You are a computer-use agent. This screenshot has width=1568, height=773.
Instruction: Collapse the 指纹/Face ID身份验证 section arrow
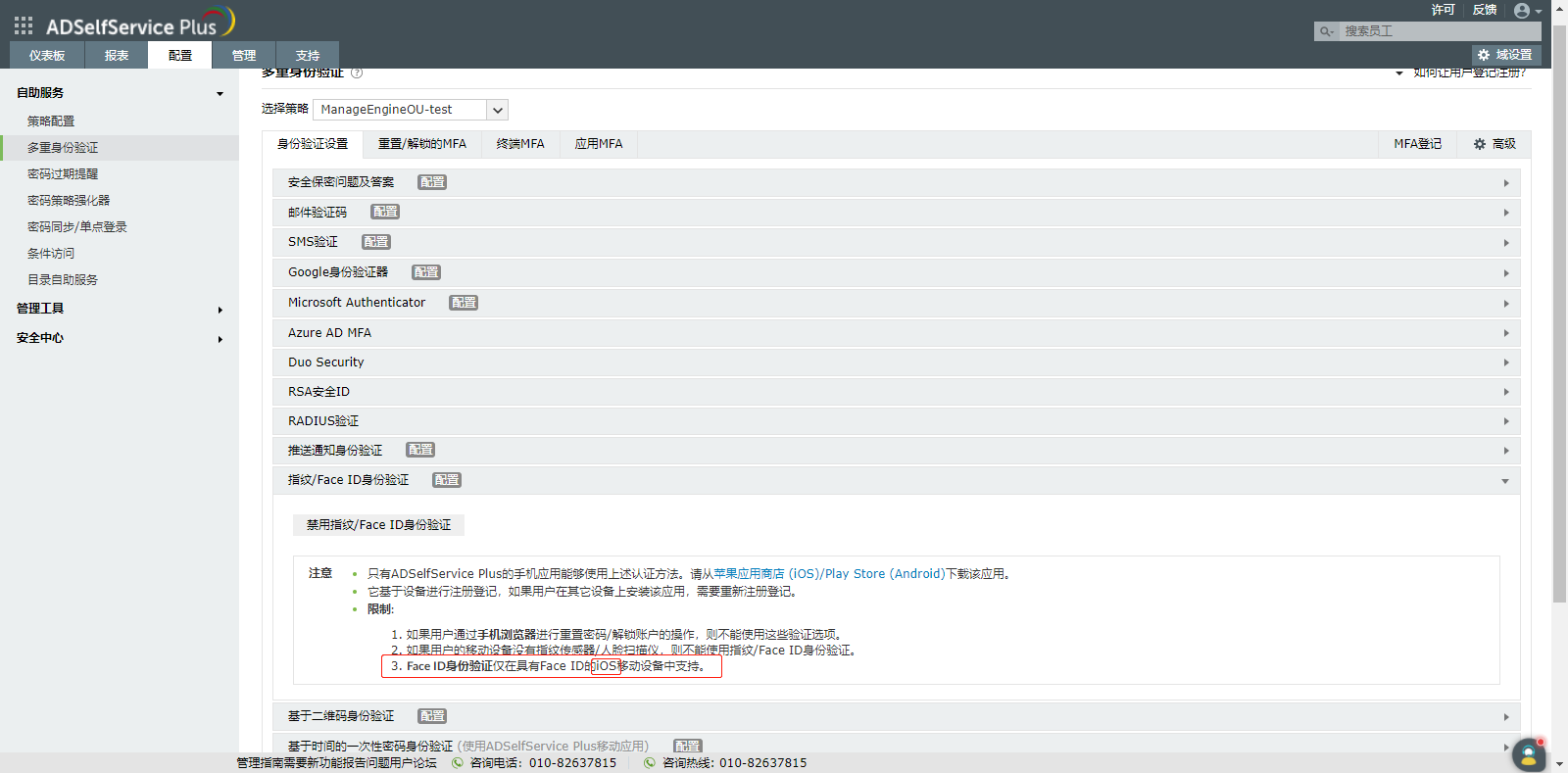[x=1505, y=481]
